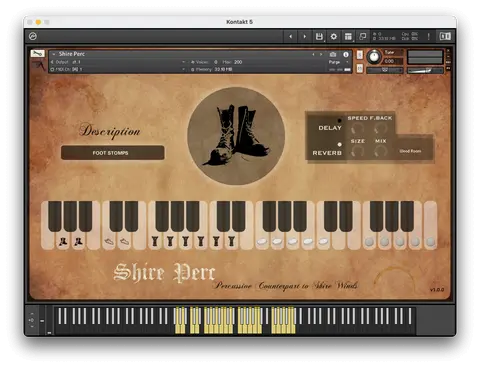Click the REVERB label
The height and width of the screenshot is (368, 480).
pos(327,153)
